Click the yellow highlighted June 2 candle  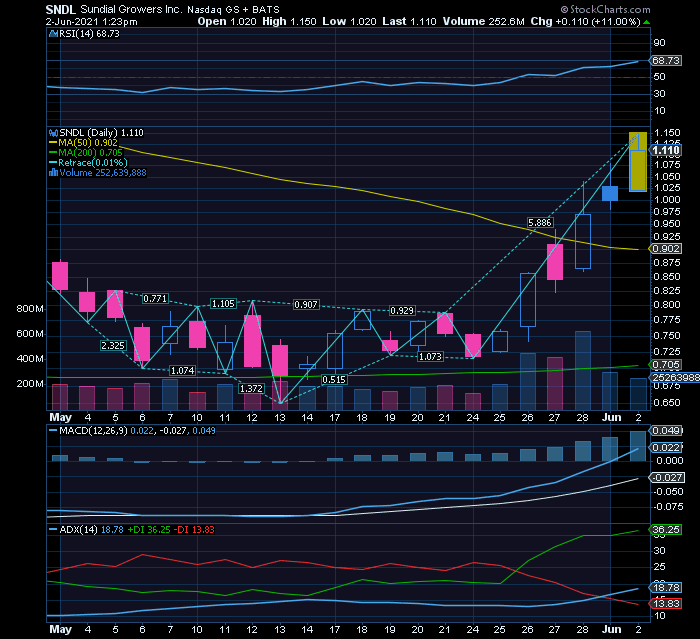[638, 162]
